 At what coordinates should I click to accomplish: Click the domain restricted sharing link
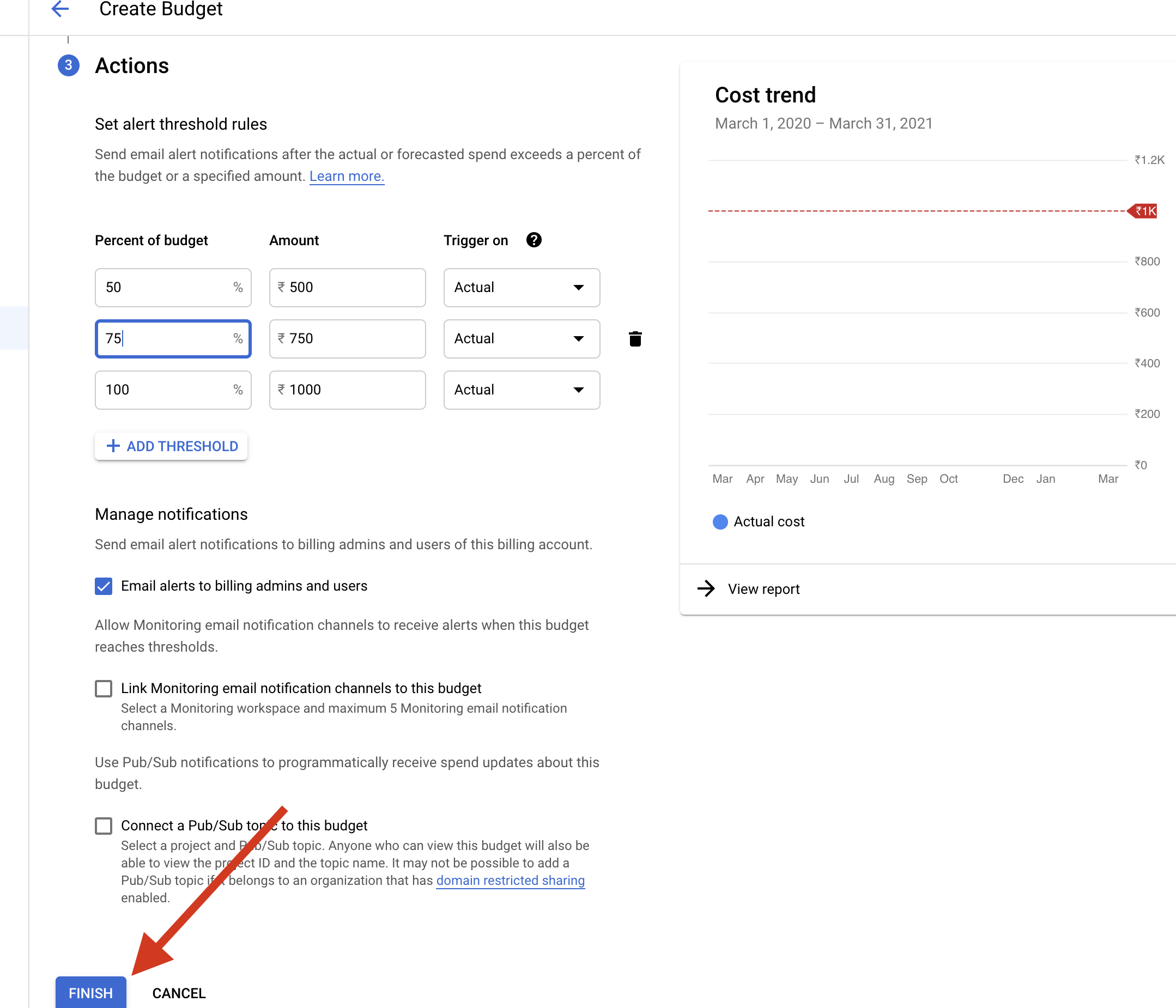(510, 881)
